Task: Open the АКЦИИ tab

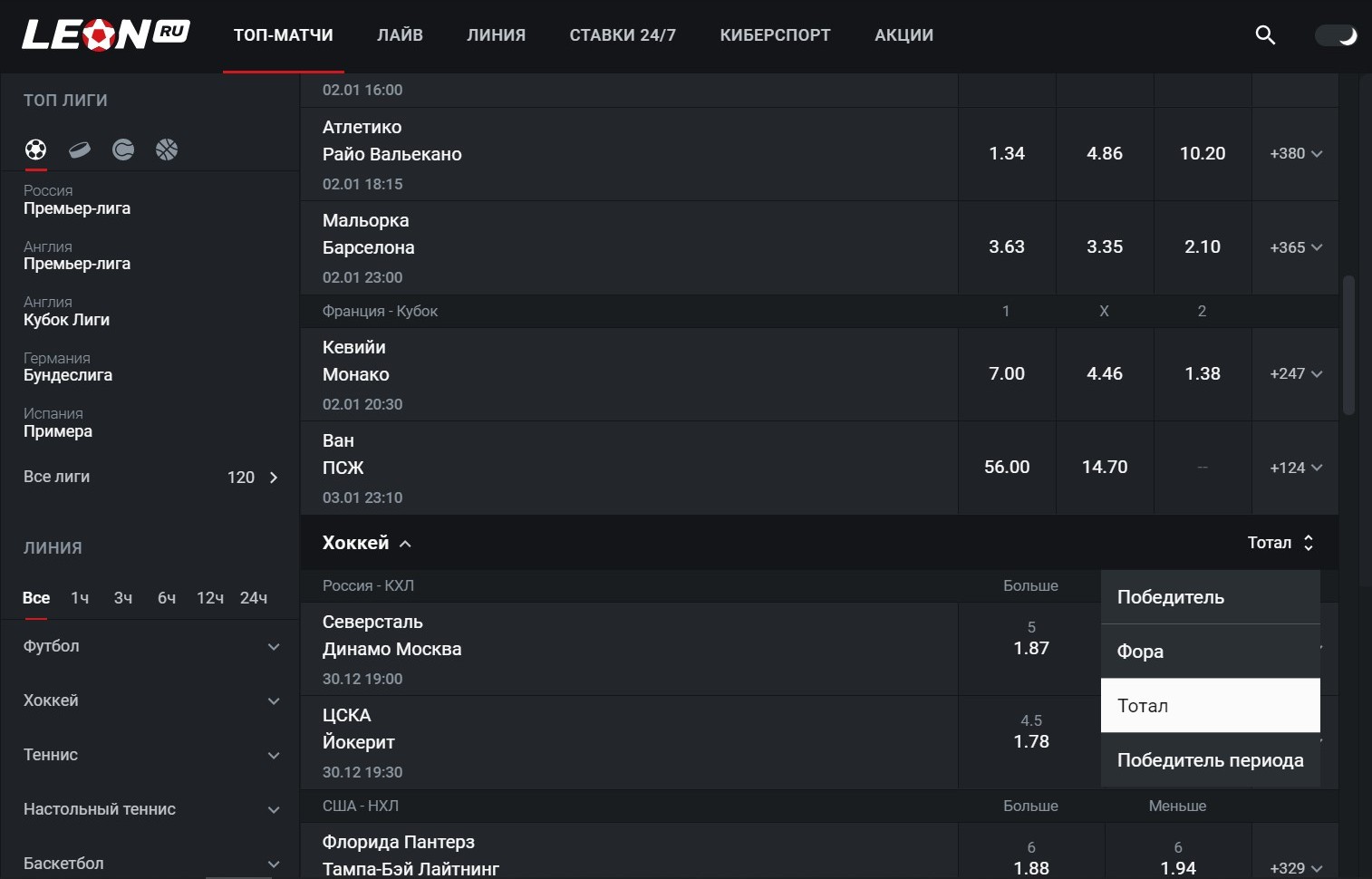Action: [903, 35]
